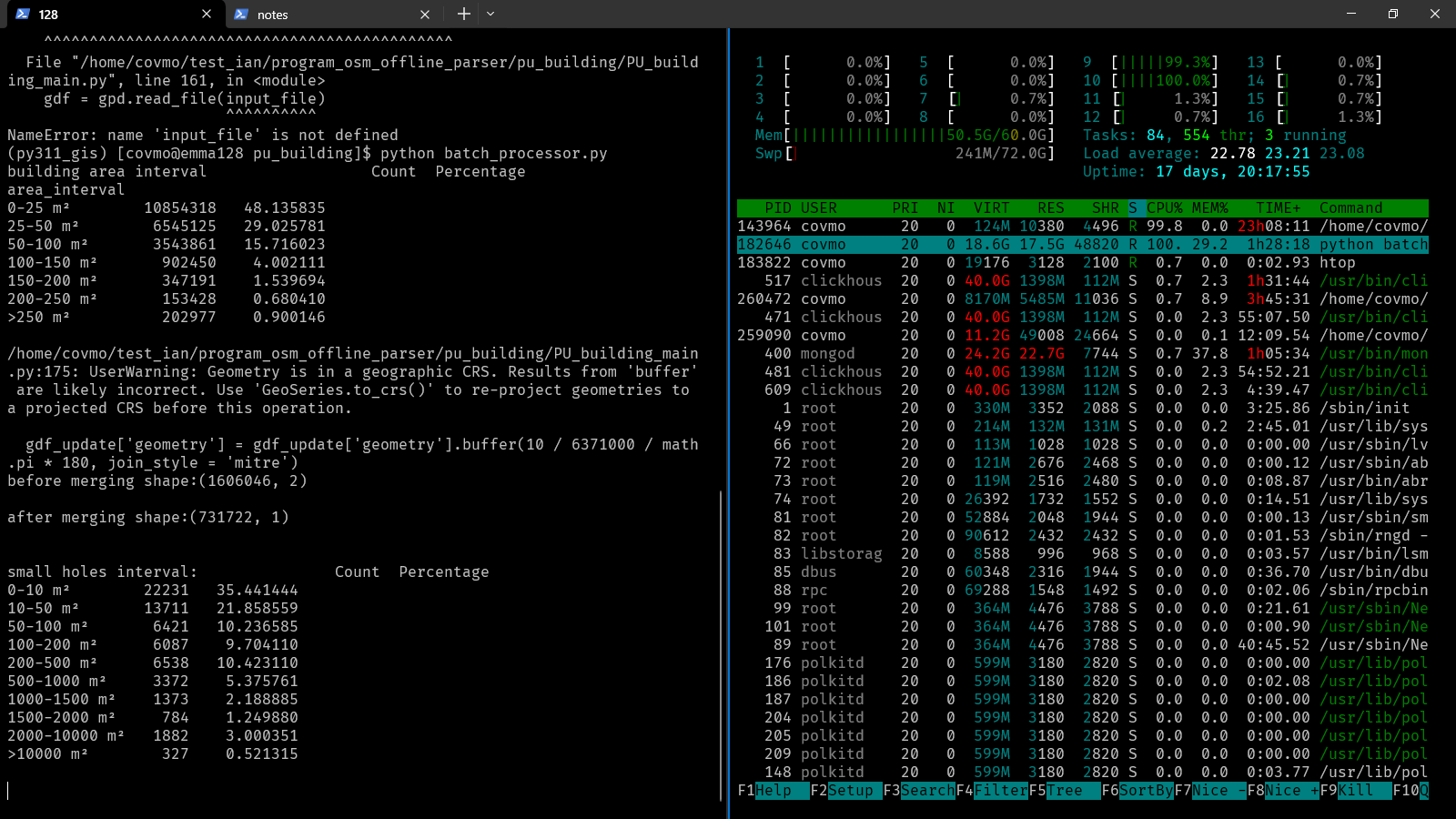This screenshot has width=1456, height=819.
Task: Click the 'building area interval' heading
Action: [107, 172]
